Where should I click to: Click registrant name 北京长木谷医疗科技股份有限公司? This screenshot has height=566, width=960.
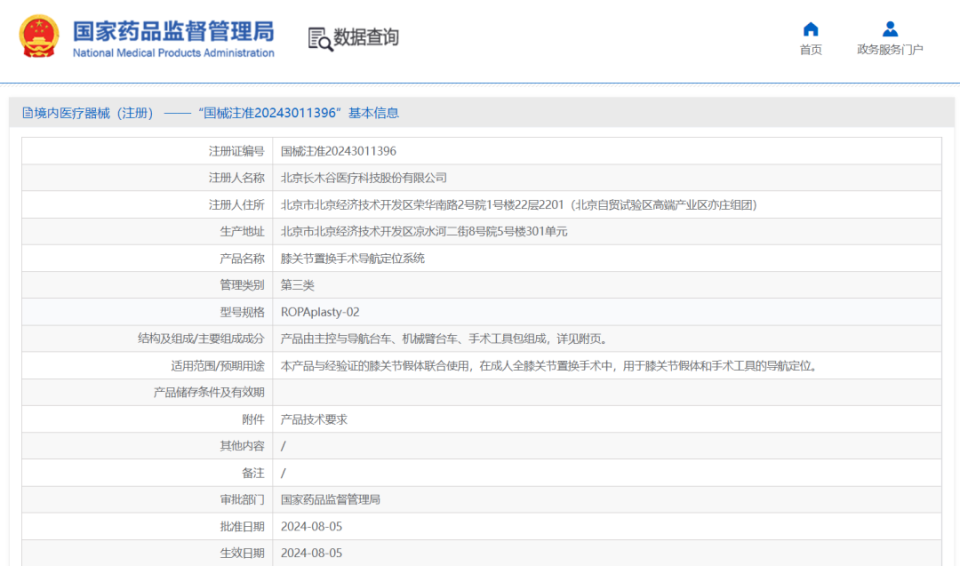363,178
